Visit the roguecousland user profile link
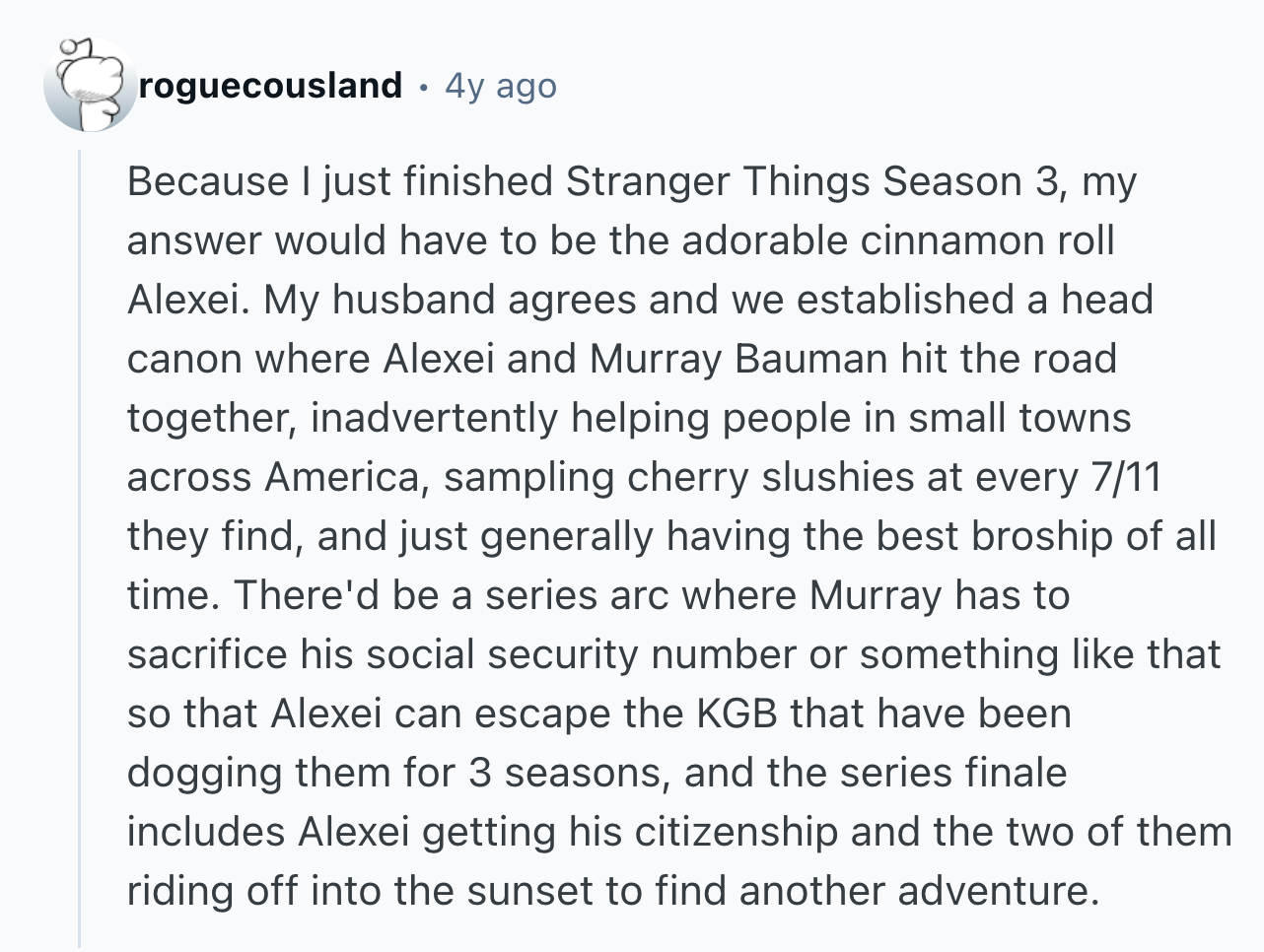The height and width of the screenshot is (952, 1264). tap(271, 86)
